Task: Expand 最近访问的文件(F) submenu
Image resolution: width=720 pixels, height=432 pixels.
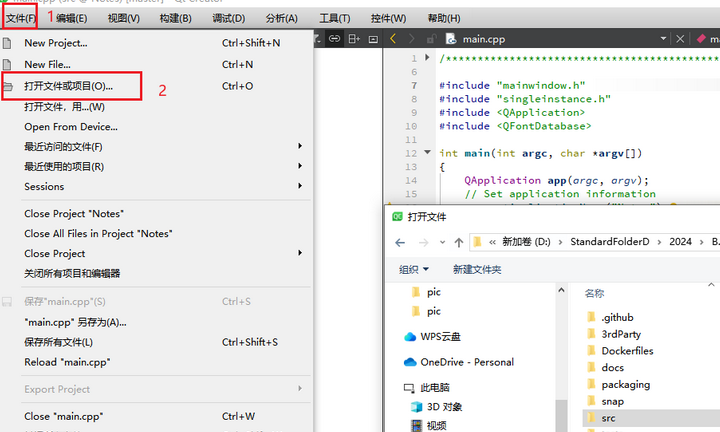Action: point(157,146)
